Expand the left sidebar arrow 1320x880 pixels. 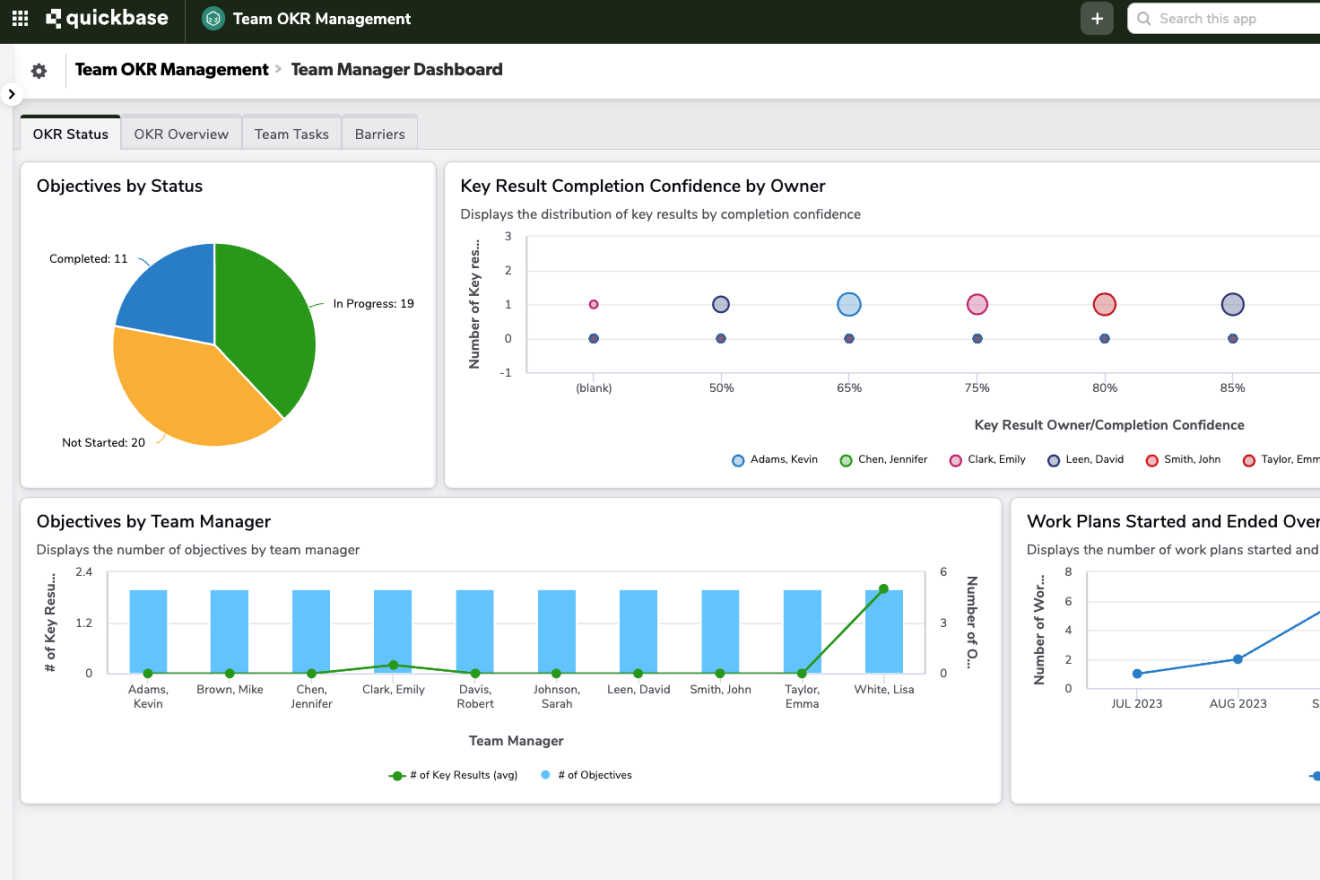pos(11,94)
